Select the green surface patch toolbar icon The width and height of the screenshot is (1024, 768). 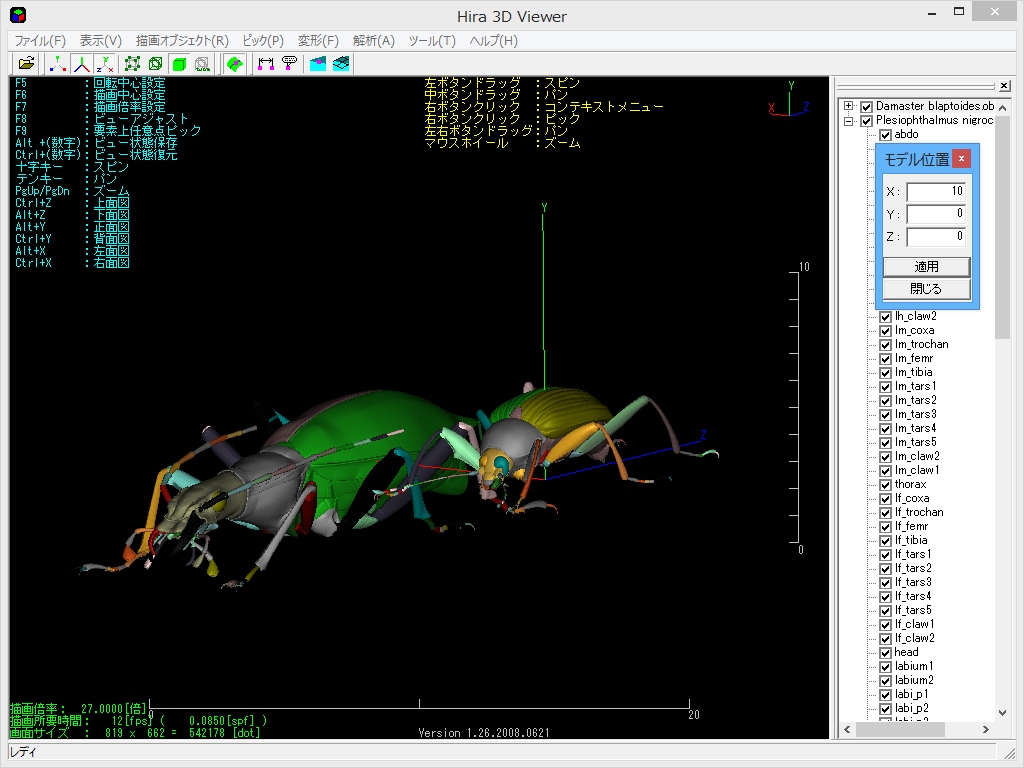pos(234,63)
